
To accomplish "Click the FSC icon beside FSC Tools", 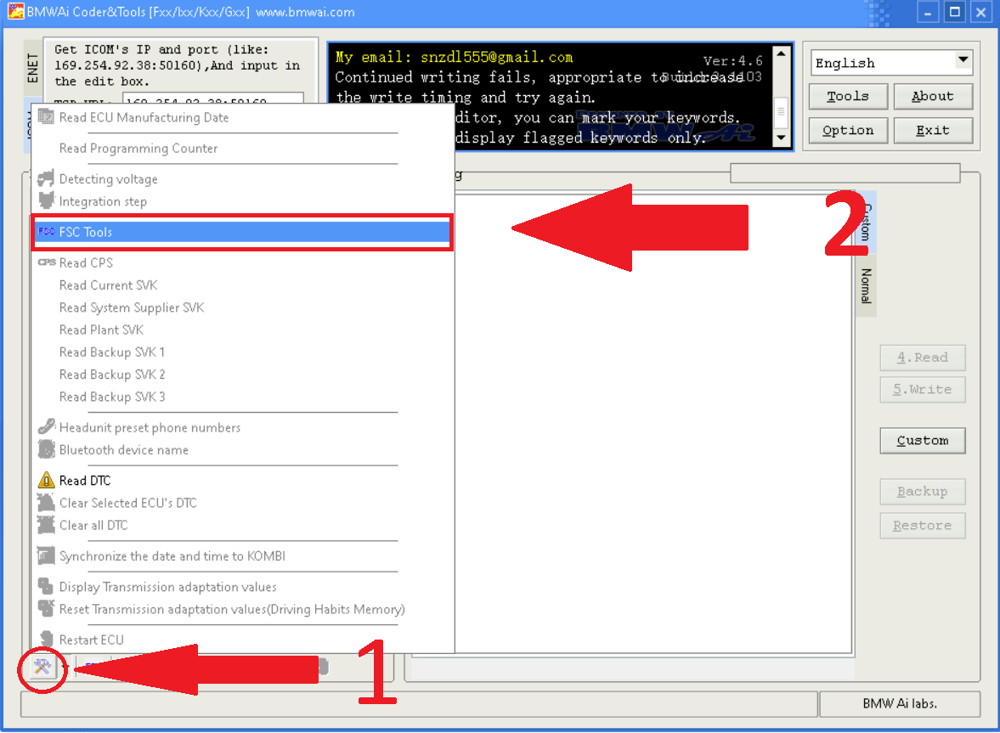I will 46,232.
